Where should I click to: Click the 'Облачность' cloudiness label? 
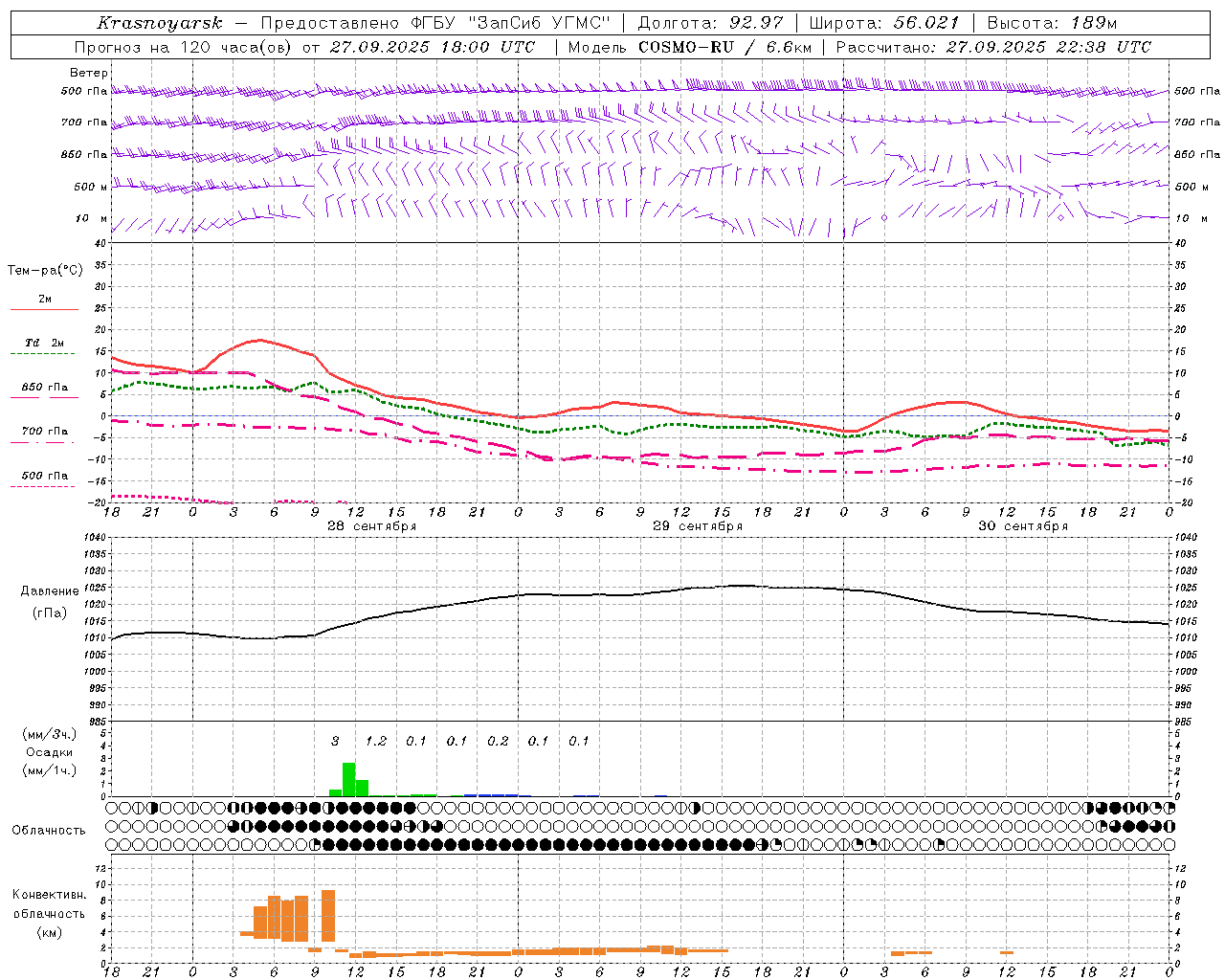pyautogui.click(x=48, y=831)
